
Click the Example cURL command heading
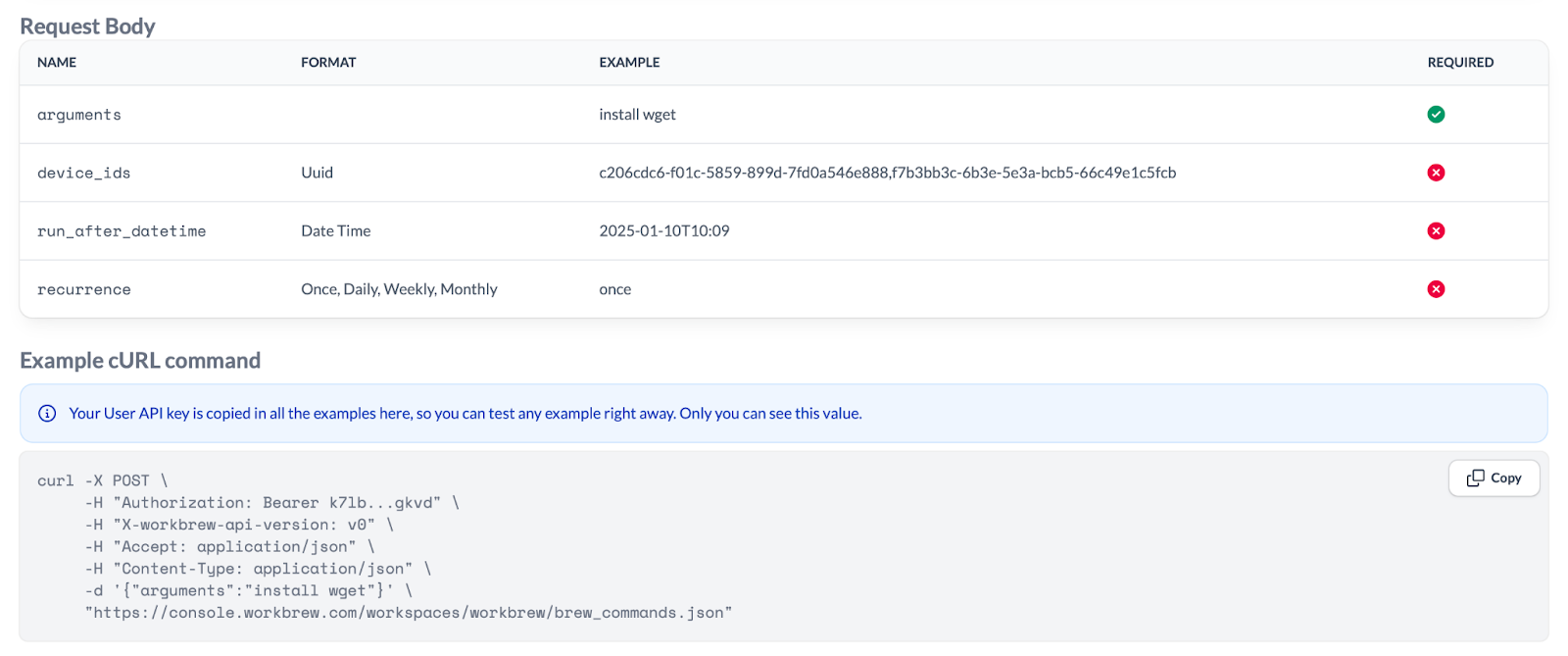[x=140, y=361]
